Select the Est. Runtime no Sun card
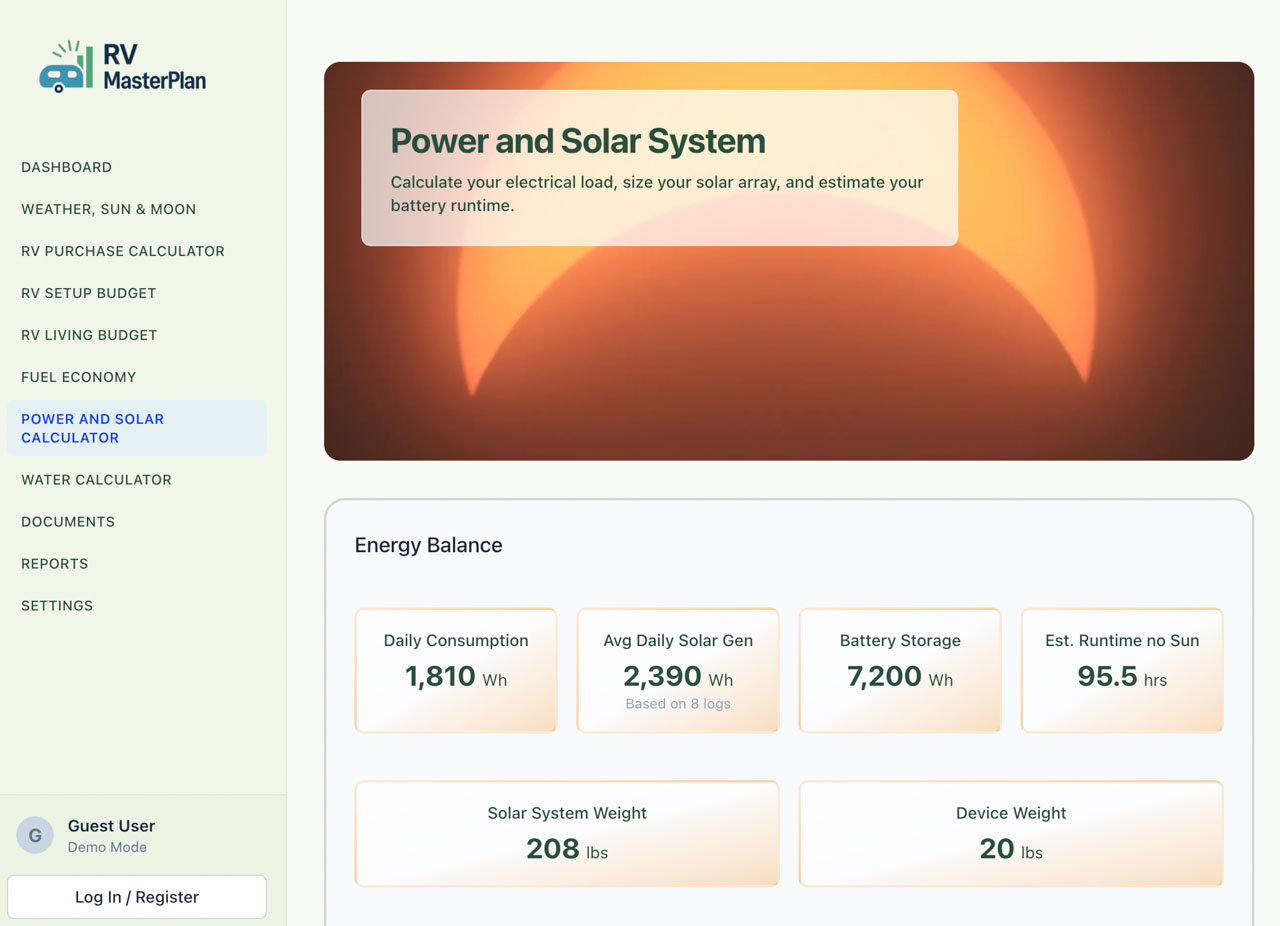This screenshot has height=926, width=1280. pyautogui.click(x=1122, y=670)
